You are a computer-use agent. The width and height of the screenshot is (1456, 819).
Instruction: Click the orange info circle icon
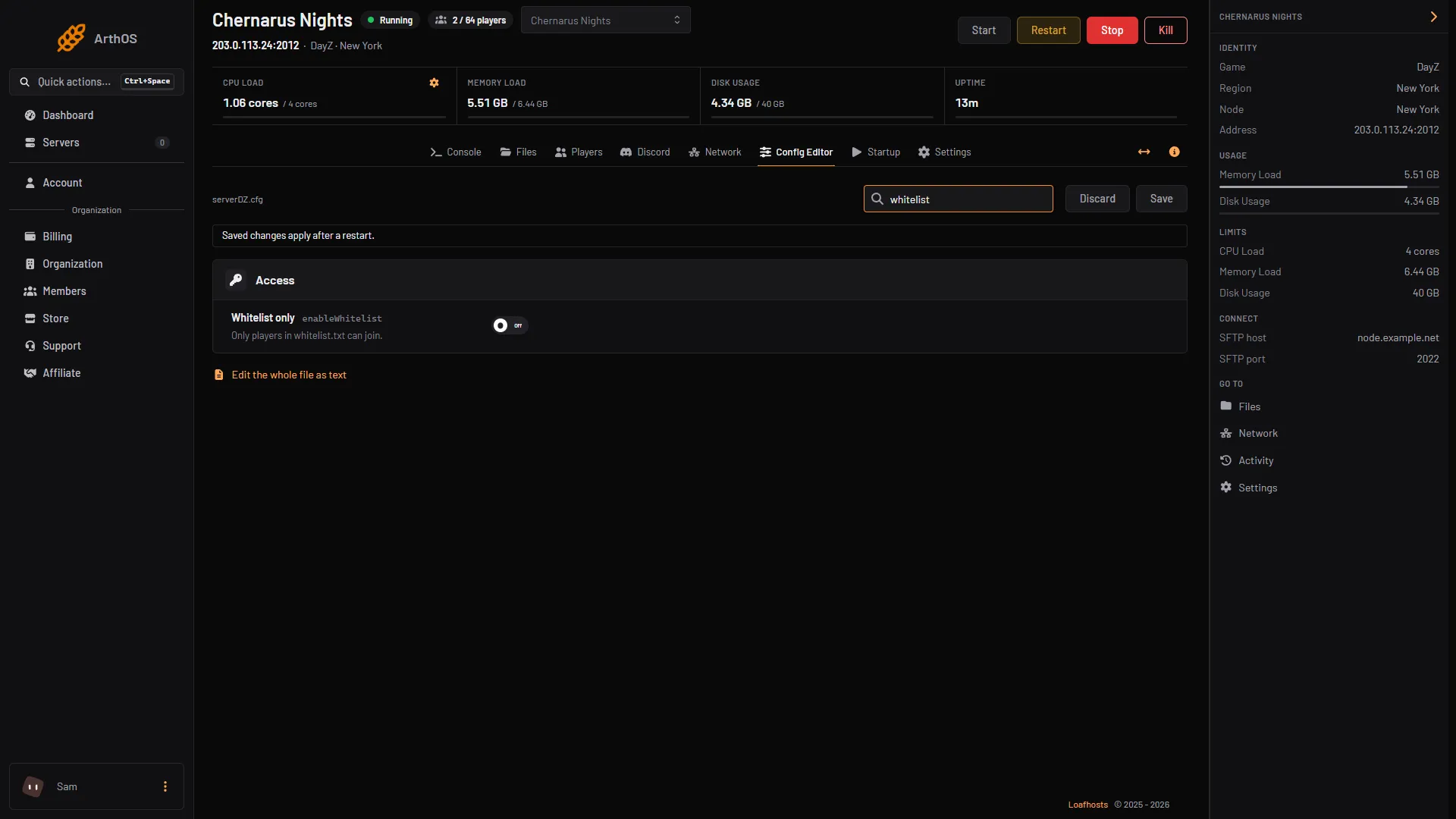1174,152
